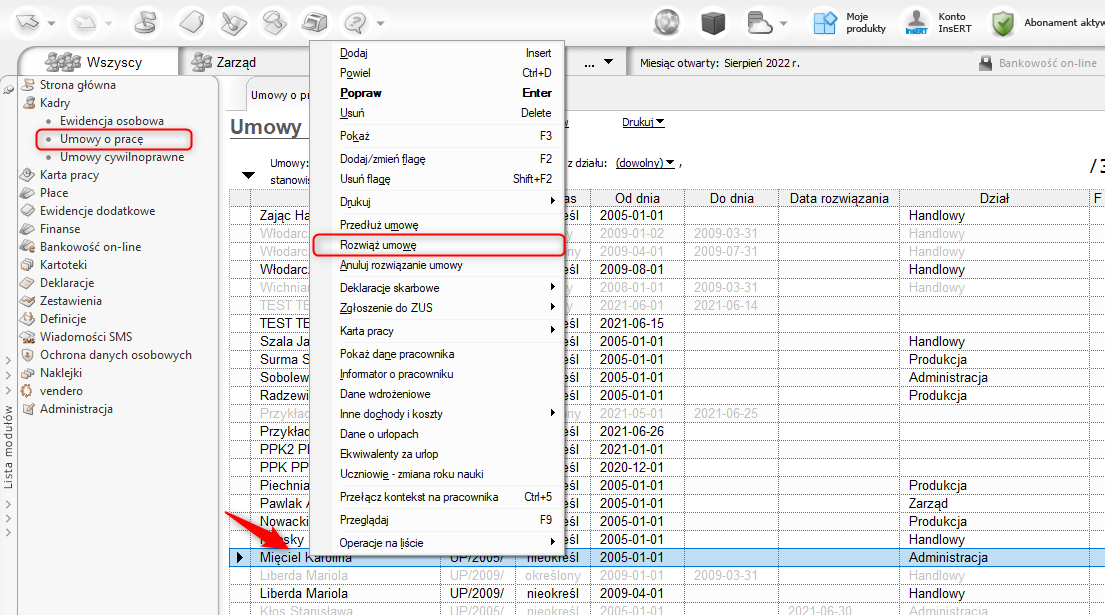Click the Kadry module icon
The width and height of the screenshot is (1105, 615).
coord(28,103)
